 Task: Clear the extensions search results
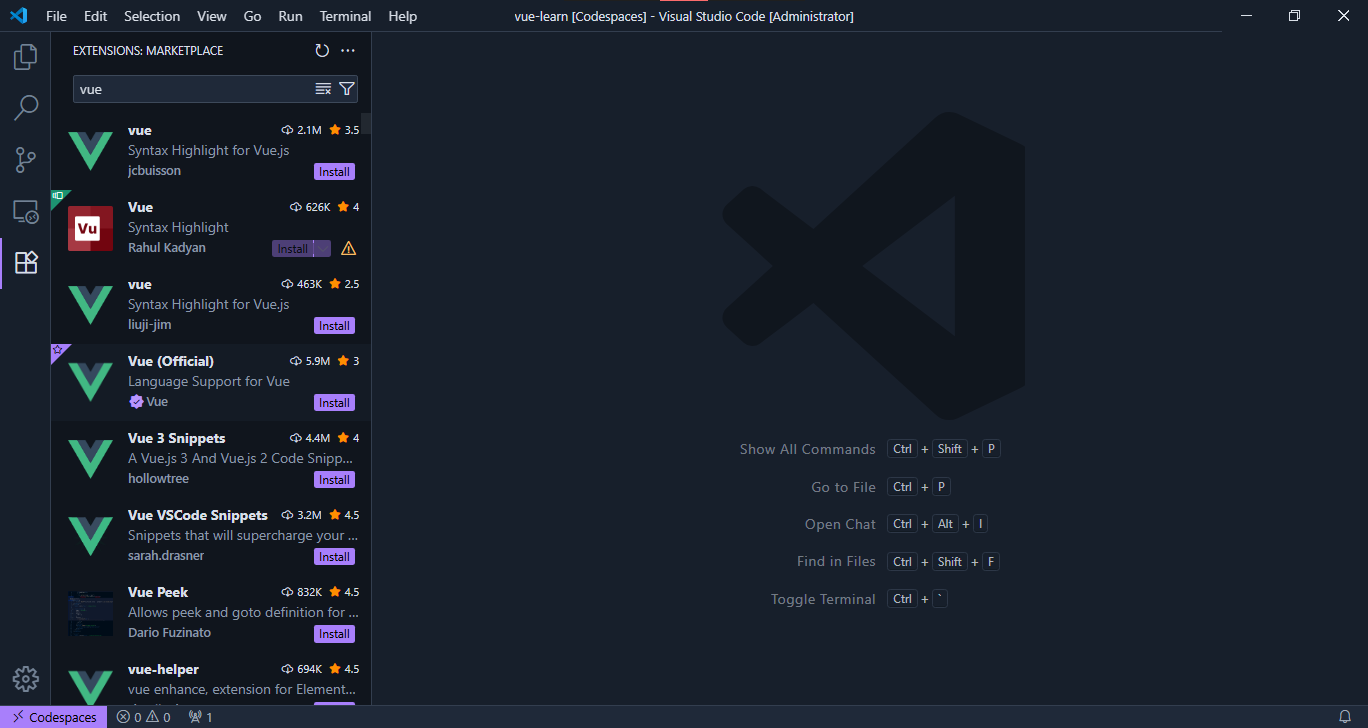point(323,89)
